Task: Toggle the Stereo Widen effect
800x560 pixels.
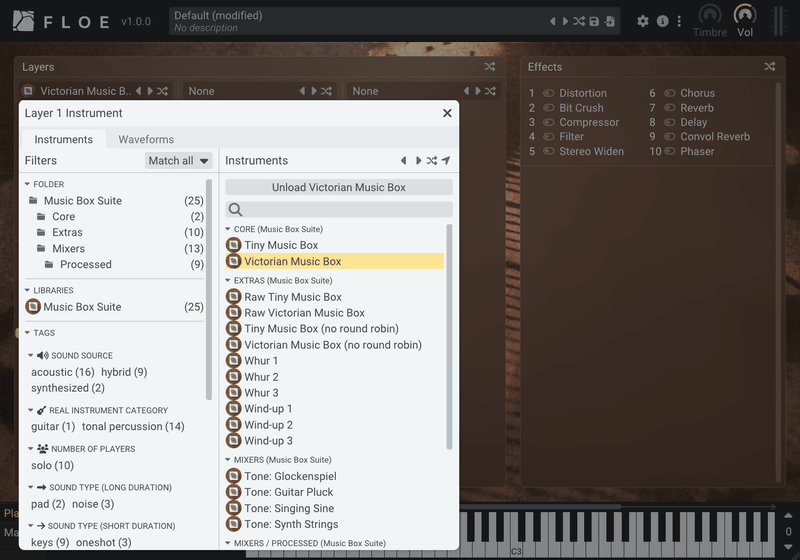Action: [548, 151]
